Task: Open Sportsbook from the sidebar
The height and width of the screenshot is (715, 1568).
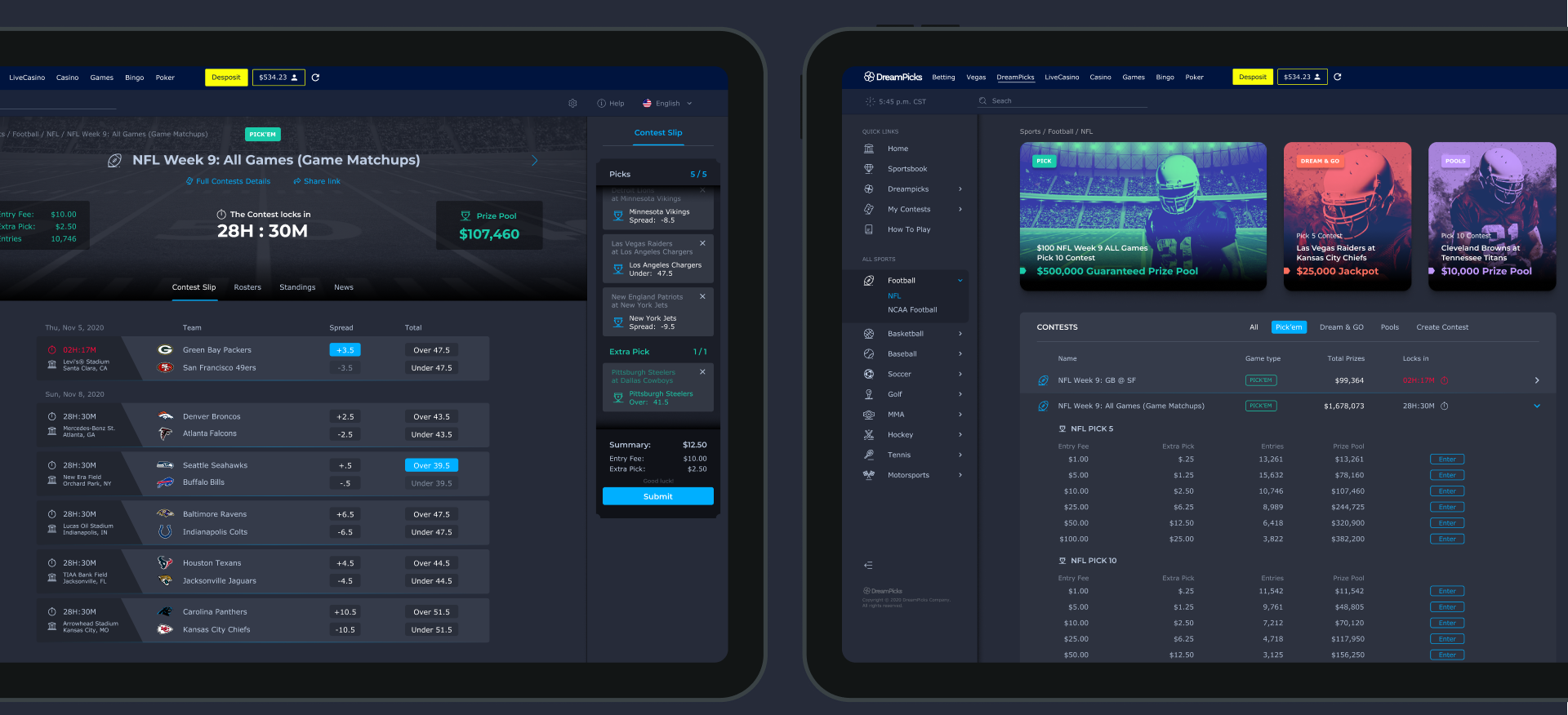Action: (907, 169)
